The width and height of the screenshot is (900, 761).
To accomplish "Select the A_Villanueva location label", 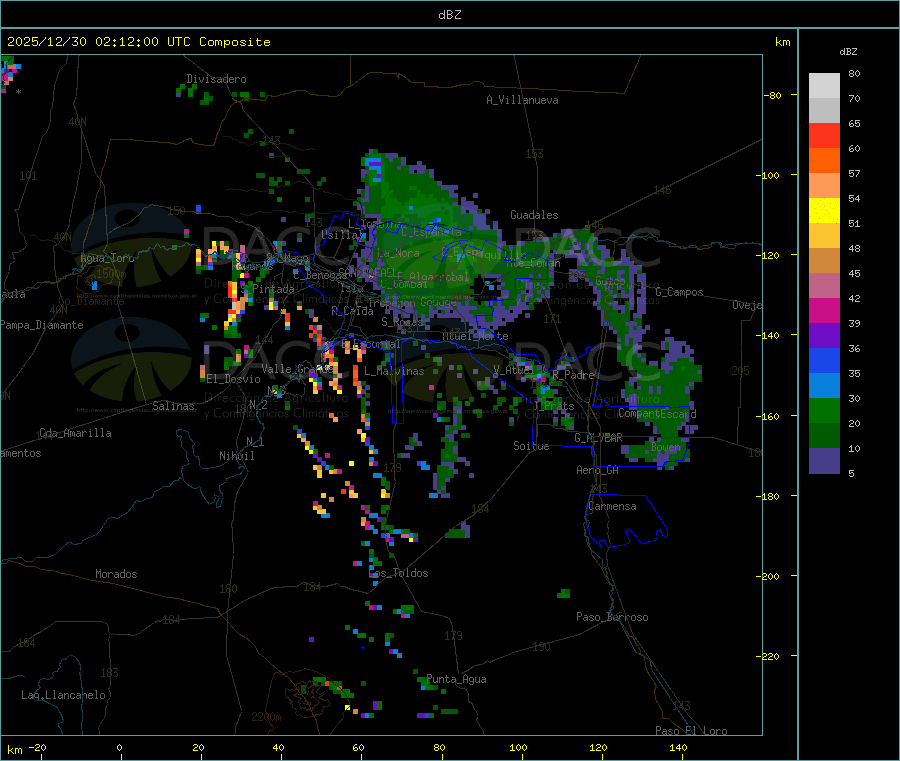I will pyautogui.click(x=522, y=100).
